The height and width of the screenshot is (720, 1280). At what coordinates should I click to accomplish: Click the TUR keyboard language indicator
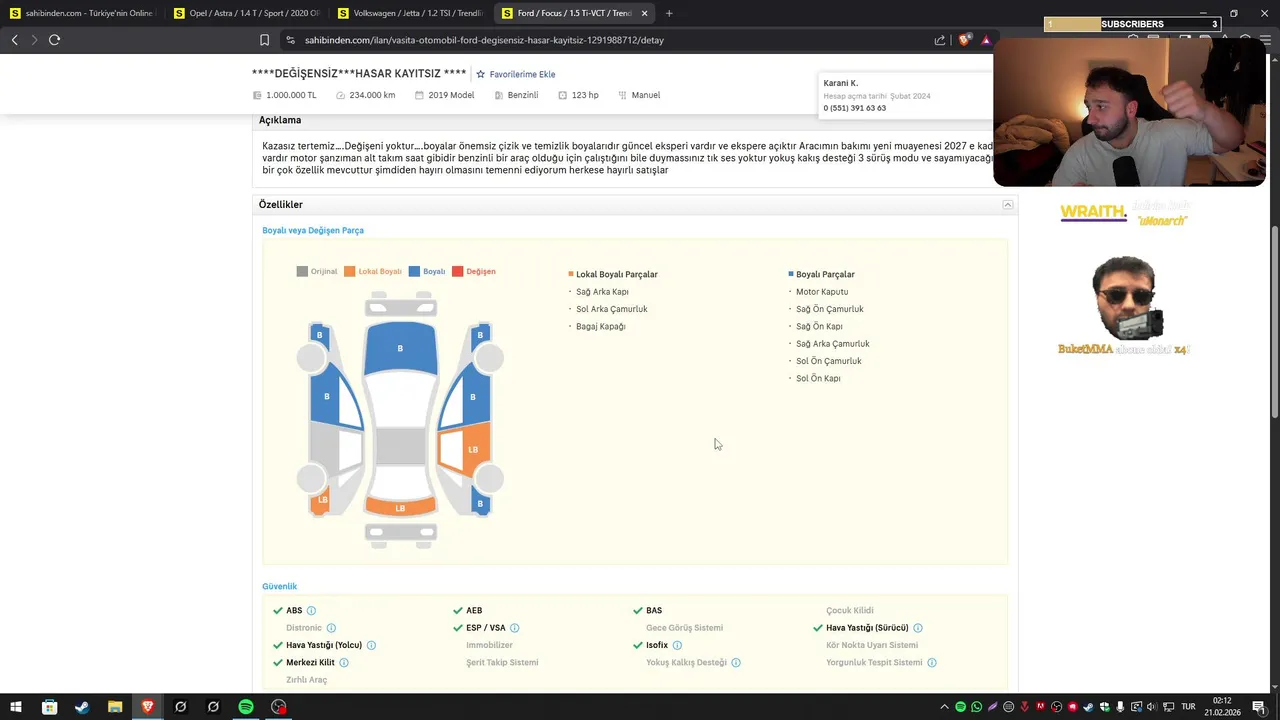point(1188,707)
